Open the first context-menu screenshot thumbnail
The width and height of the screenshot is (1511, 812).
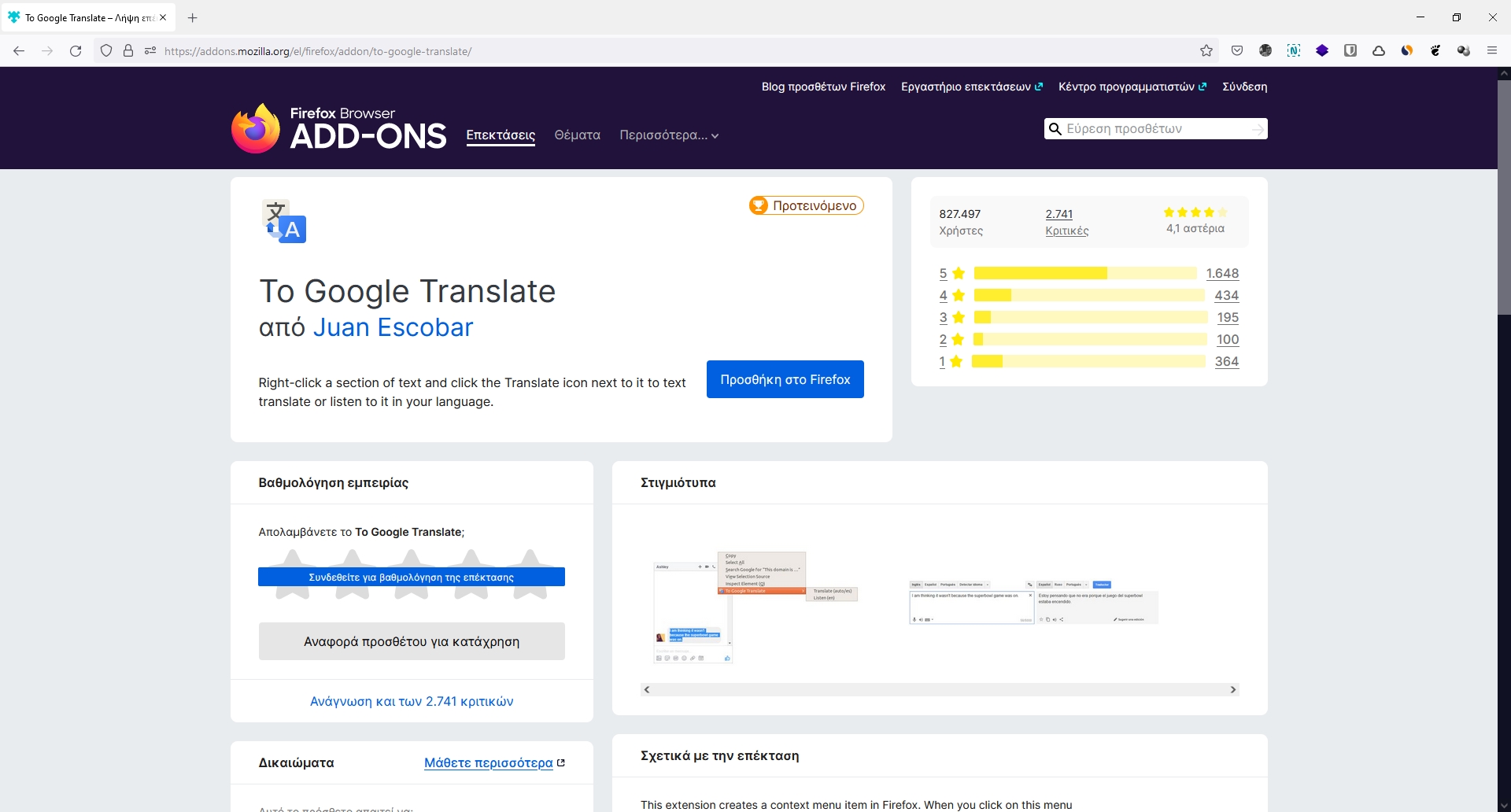[x=755, y=607]
